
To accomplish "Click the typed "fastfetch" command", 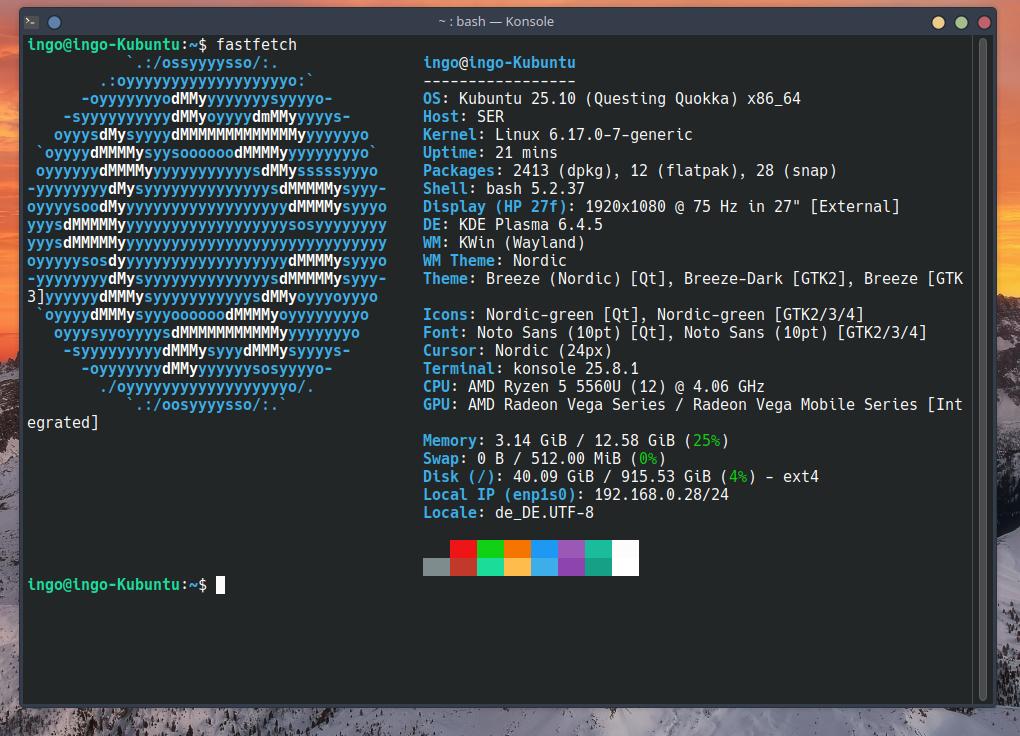I will [256, 44].
